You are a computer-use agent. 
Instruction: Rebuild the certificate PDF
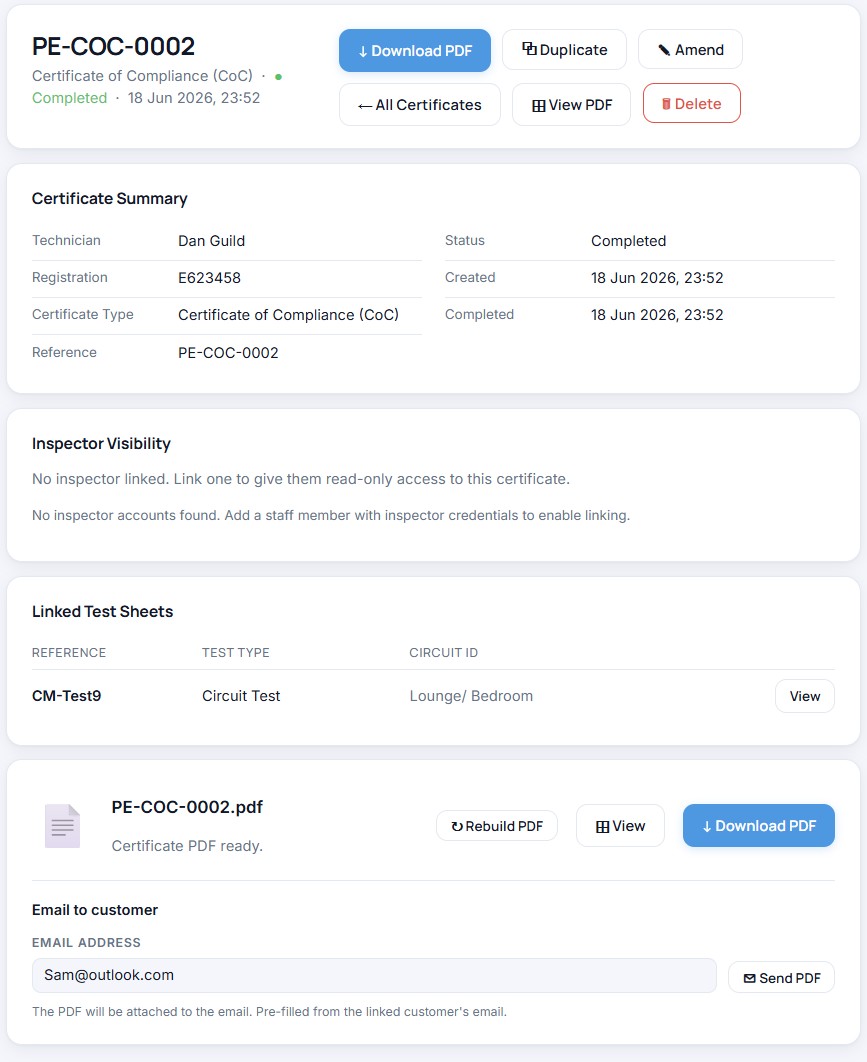point(497,826)
